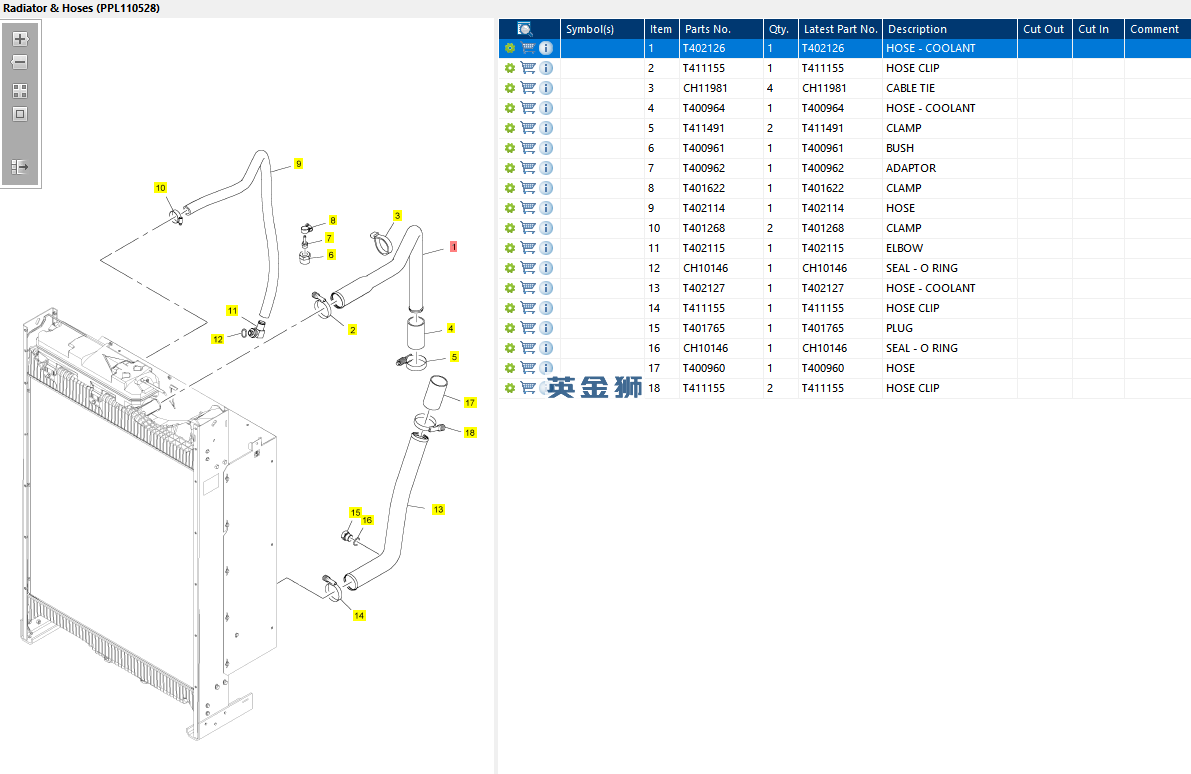1191x774 pixels.
Task: Select callout 12 on the diagram
Action: pos(218,339)
